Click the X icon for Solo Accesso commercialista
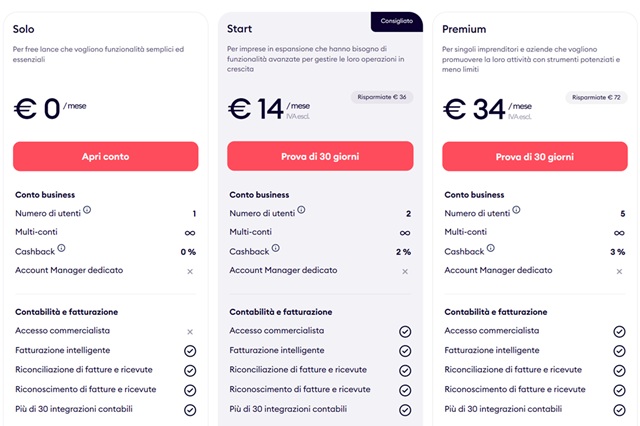This screenshot has height=426, width=640. 190,331
